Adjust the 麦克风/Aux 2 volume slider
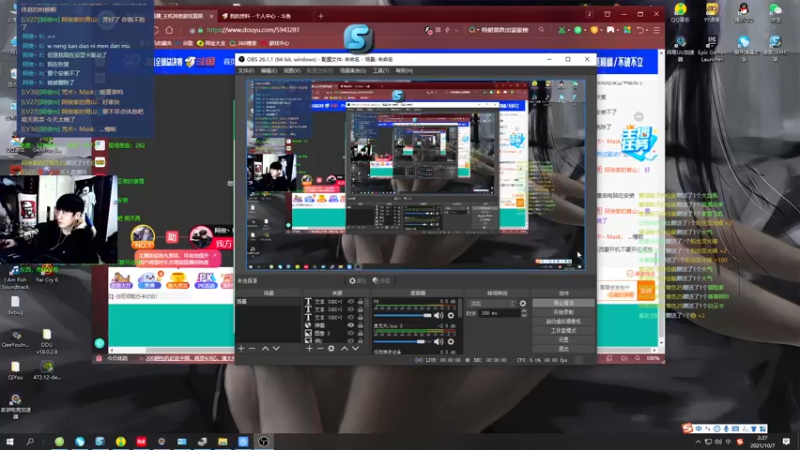Image resolution: width=800 pixels, height=450 pixels. click(x=403, y=341)
